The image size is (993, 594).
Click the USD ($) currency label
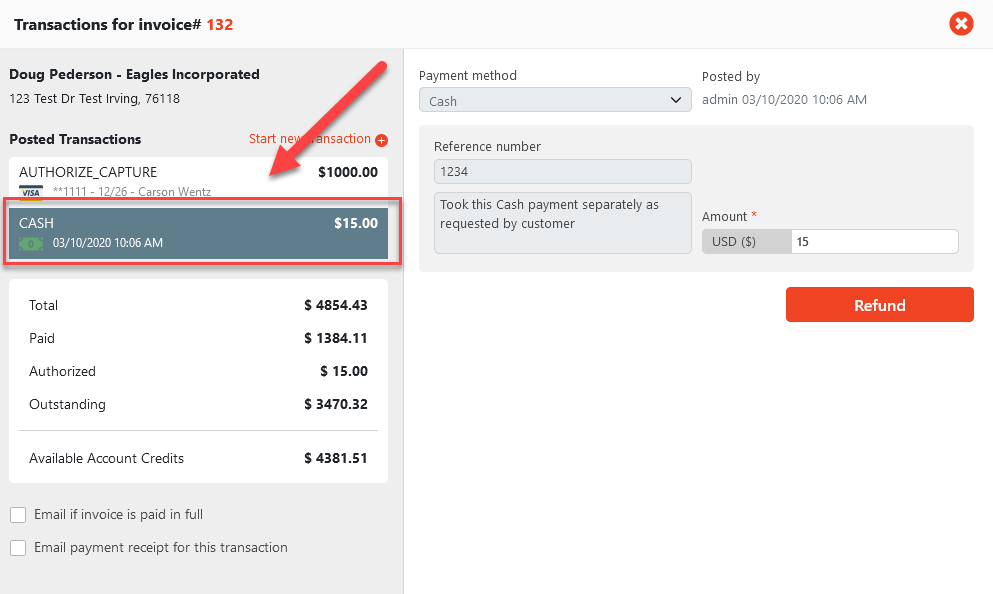[x=746, y=242]
